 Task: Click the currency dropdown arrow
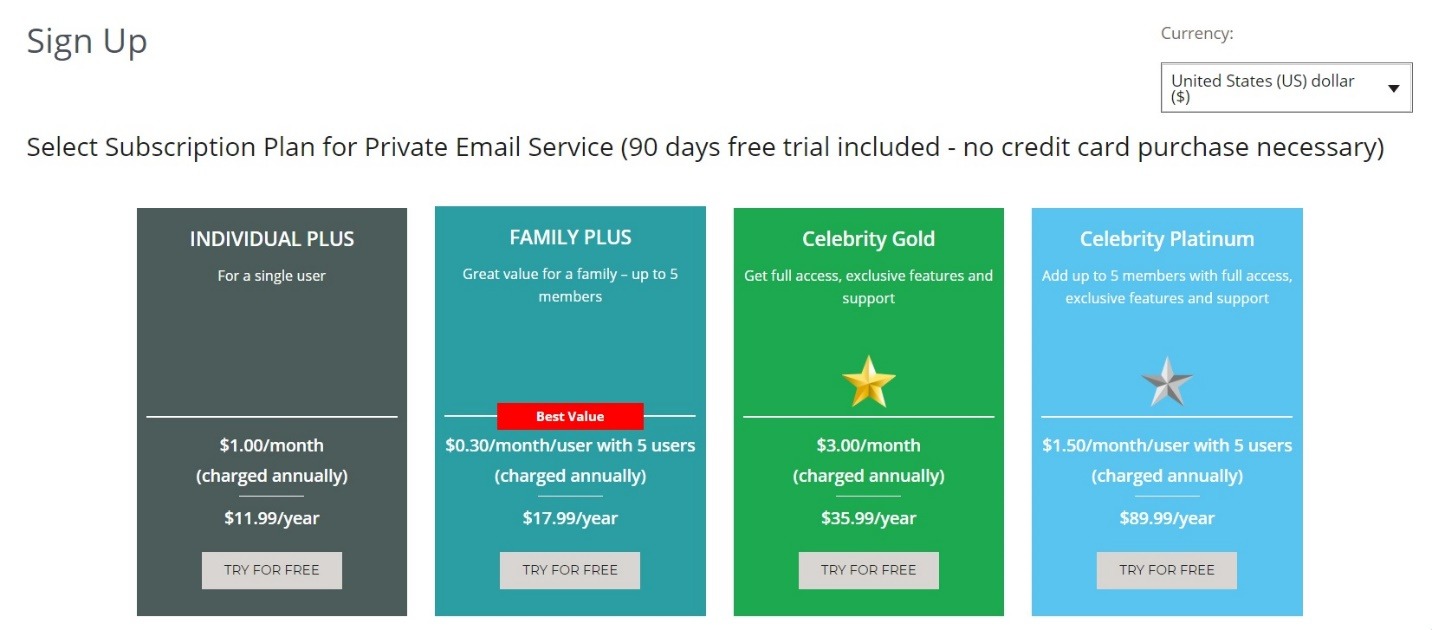coord(1394,89)
